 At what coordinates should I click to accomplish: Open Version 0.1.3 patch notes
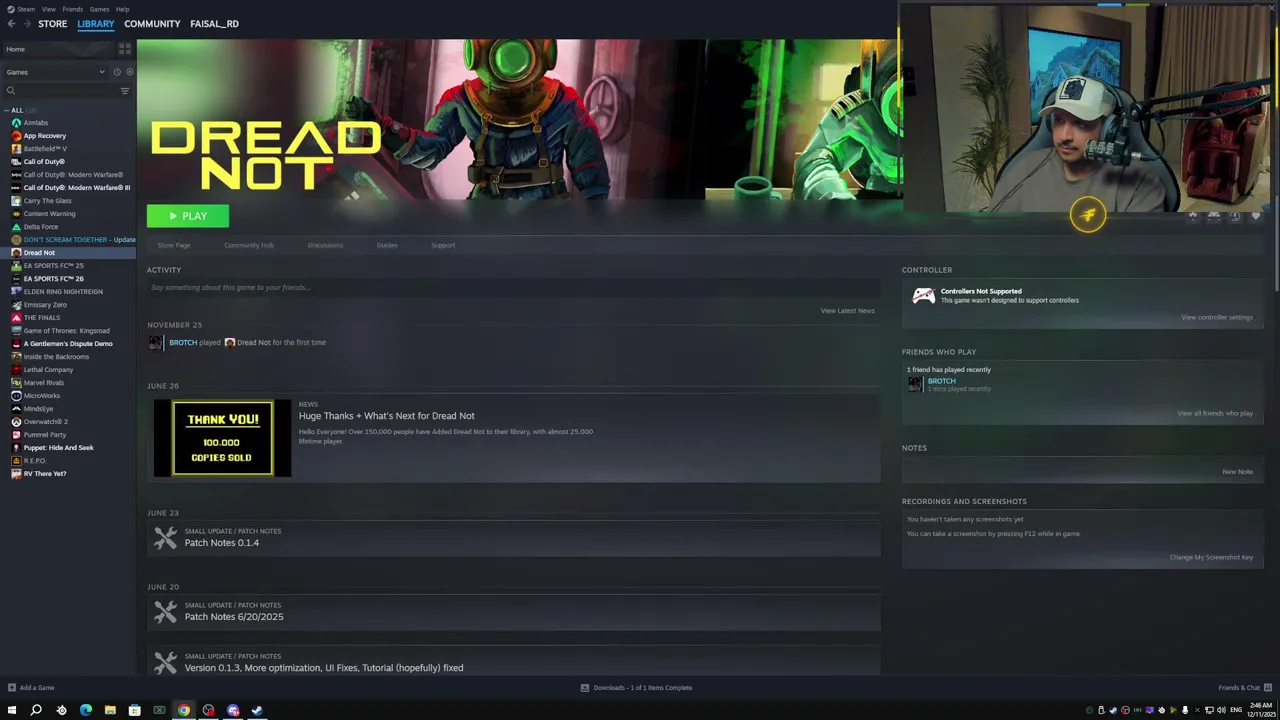[x=323, y=668]
